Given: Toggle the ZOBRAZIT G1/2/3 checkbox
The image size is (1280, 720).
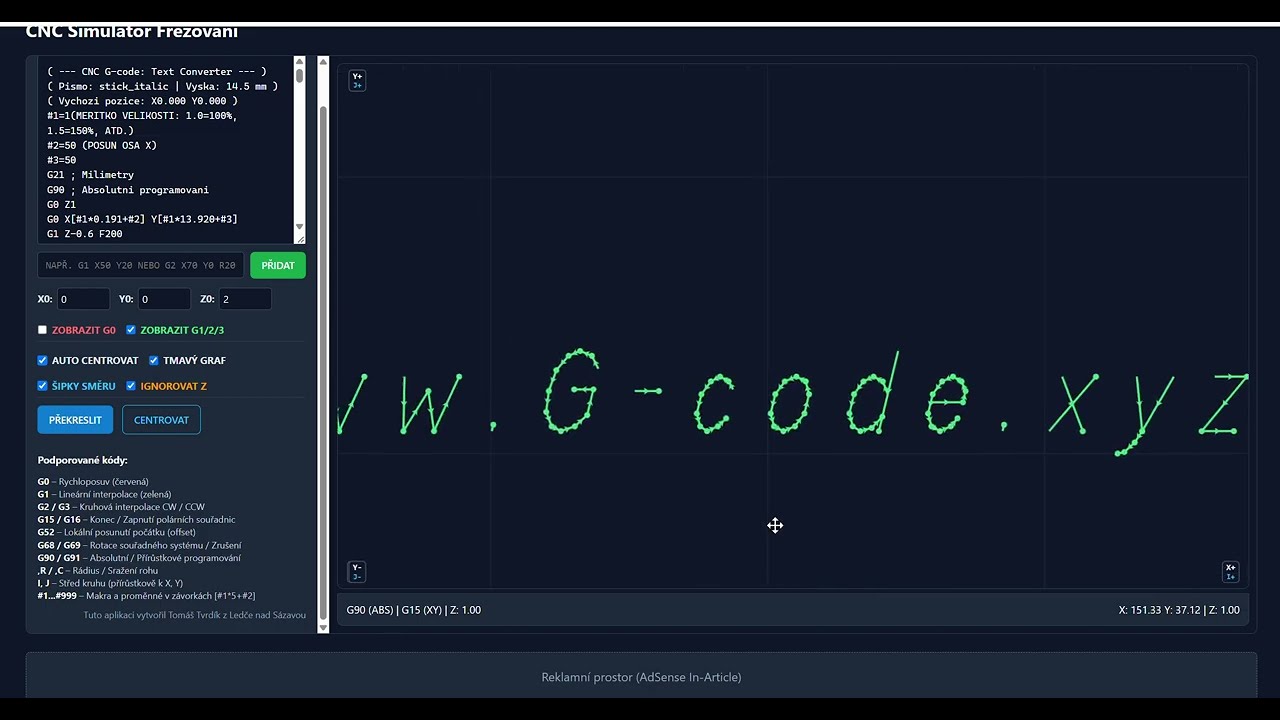Looking at the screenshot, I should (131, 330).
